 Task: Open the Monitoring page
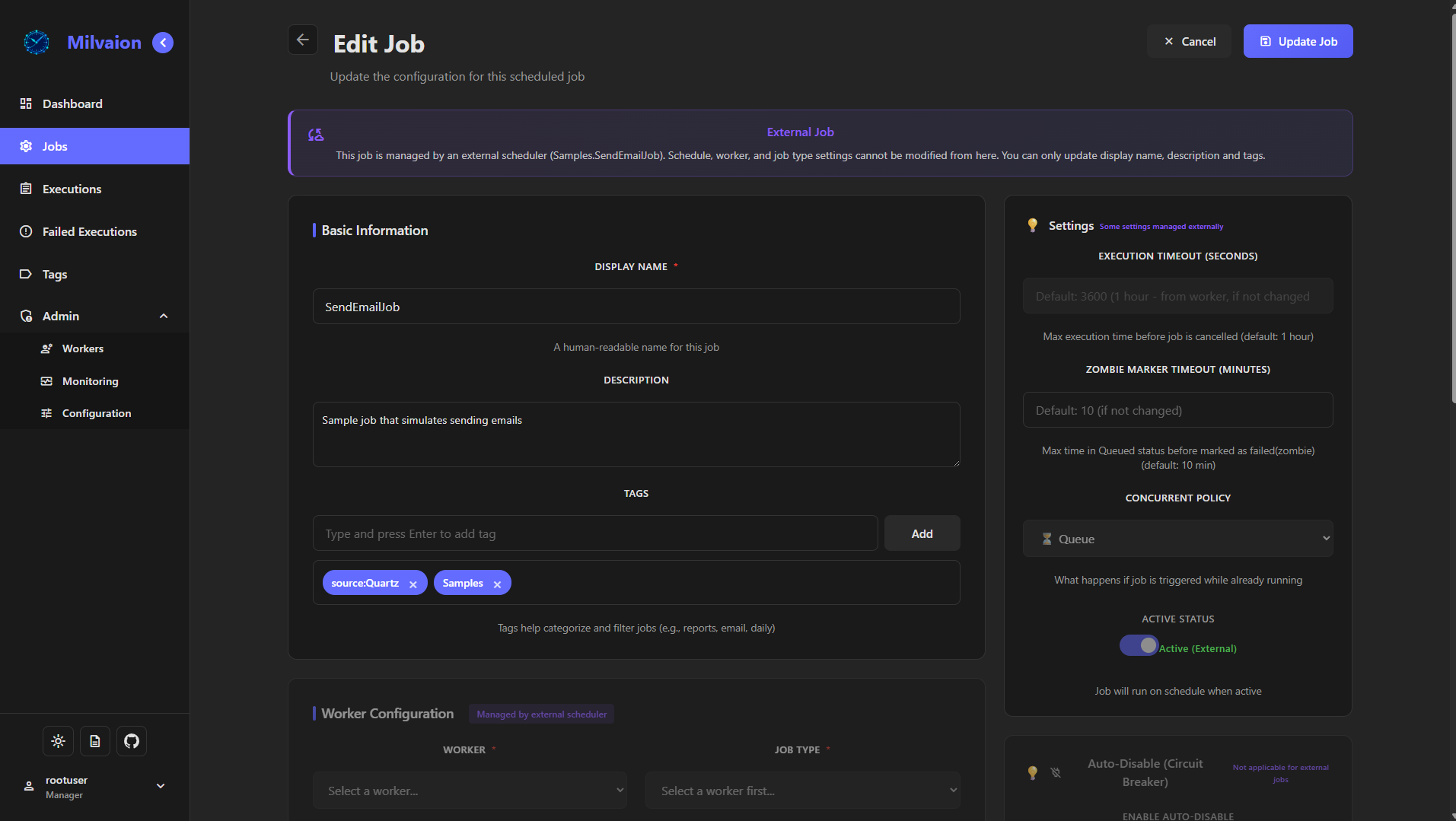90,381
